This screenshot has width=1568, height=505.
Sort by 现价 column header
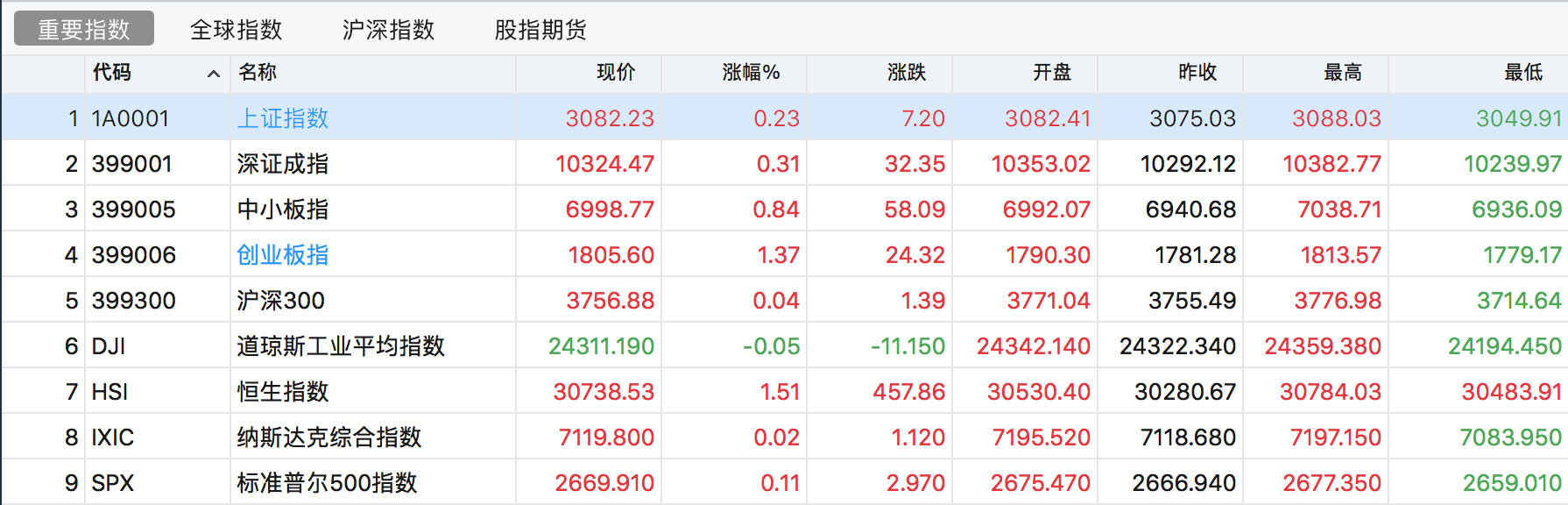615,73
